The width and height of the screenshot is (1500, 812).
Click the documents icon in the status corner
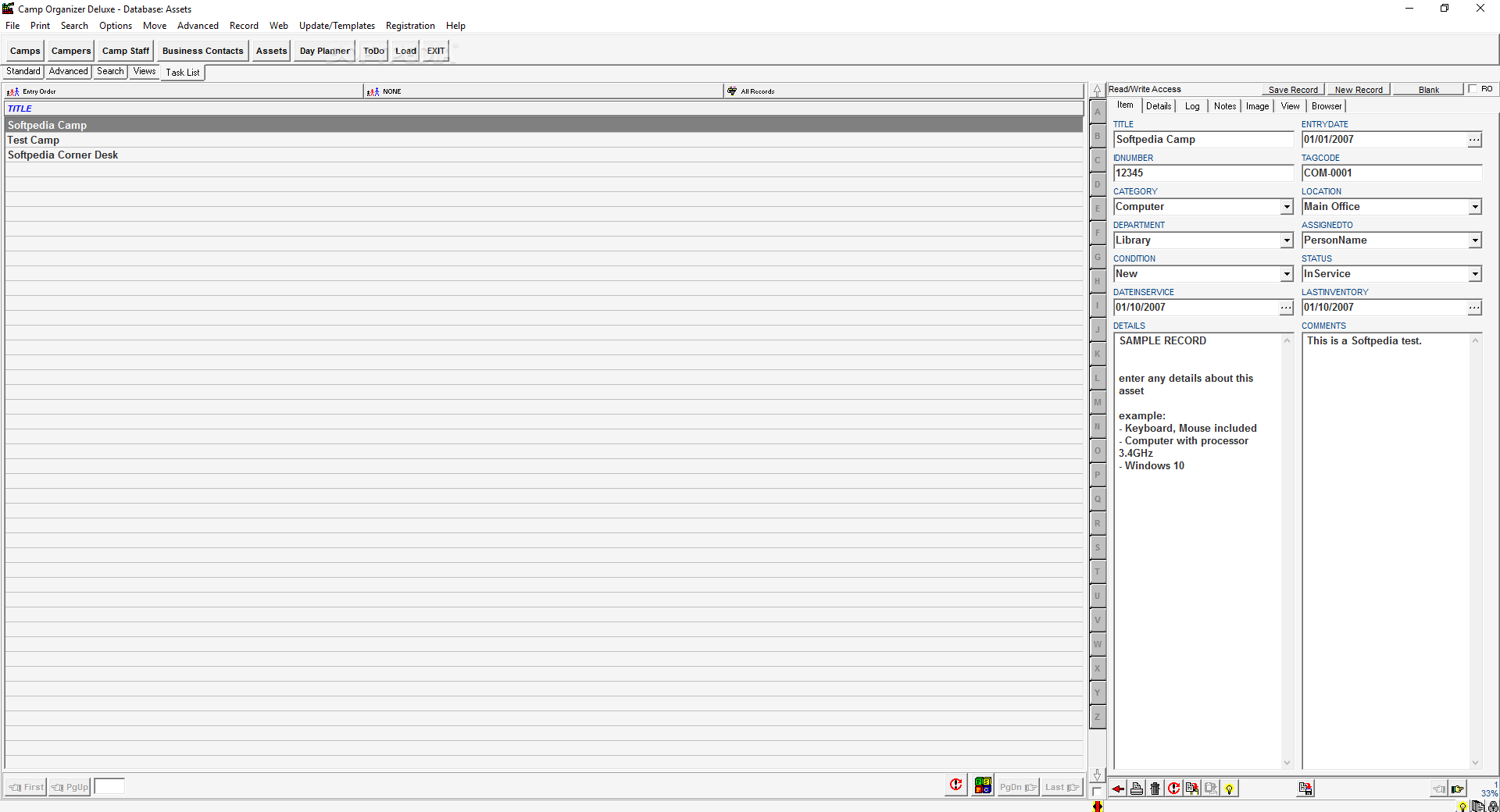click(x=1478, y=807)
